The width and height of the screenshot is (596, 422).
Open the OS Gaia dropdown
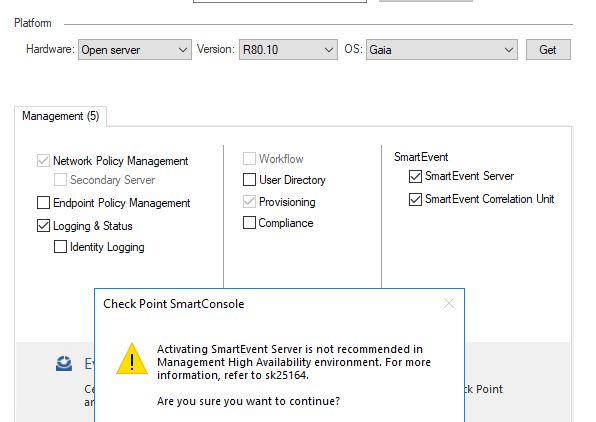click(x=442, y=50)
